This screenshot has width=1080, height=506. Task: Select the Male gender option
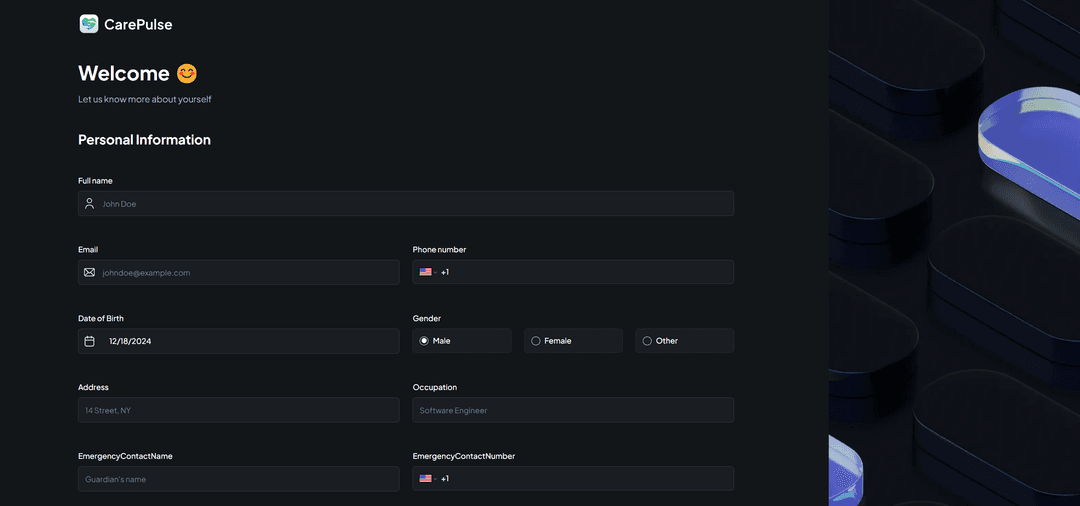click(x=462, y=341)
